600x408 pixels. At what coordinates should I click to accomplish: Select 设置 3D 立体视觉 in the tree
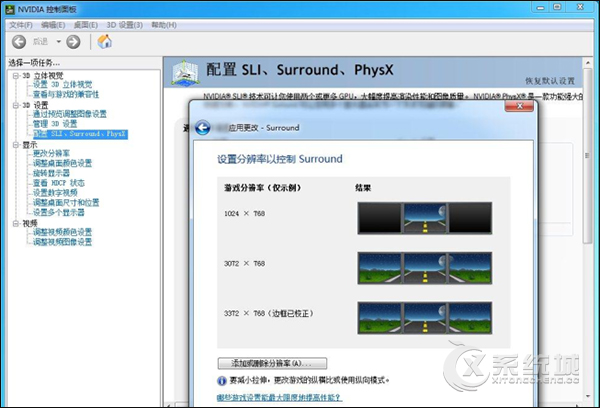(x=62, y=85)
